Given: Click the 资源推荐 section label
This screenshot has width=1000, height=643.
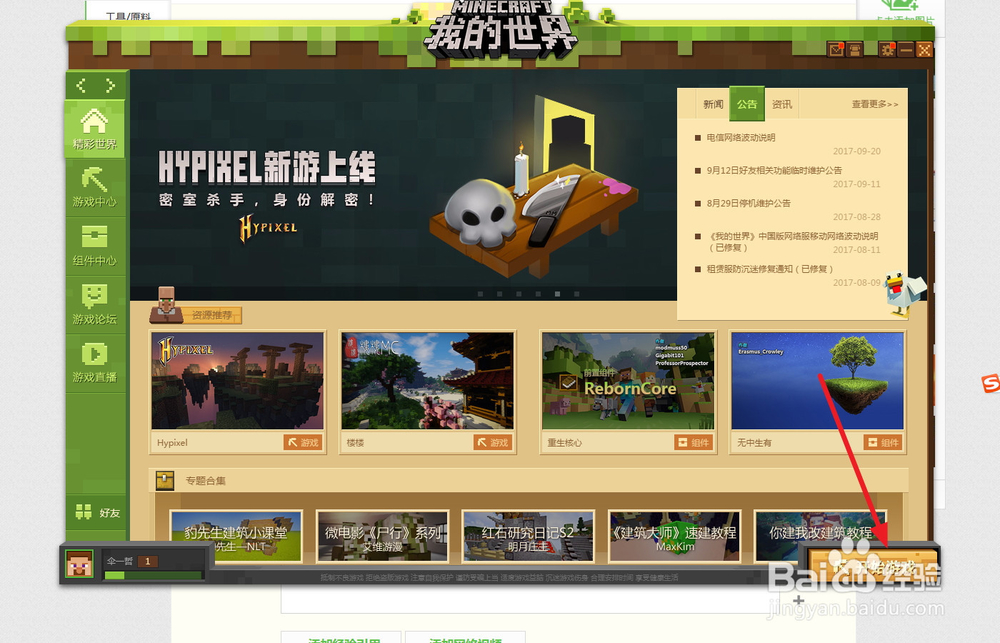Looking at the screenshot, I should click(x=212, y=315).
